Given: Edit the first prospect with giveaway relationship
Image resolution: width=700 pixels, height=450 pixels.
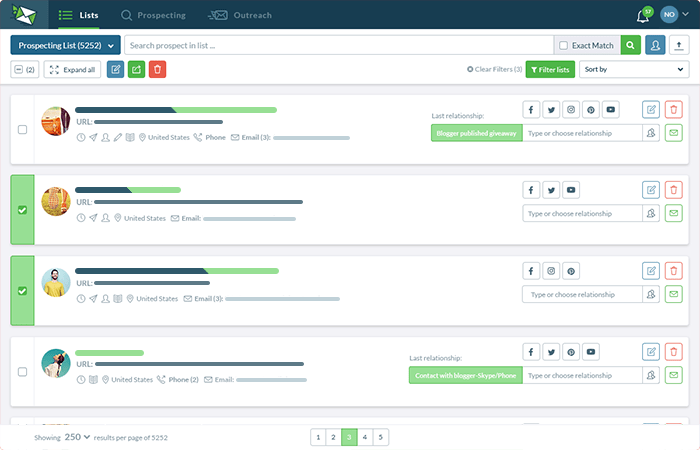Looking at the screenshot, I should pyautogui.click(x=651, y=109).
